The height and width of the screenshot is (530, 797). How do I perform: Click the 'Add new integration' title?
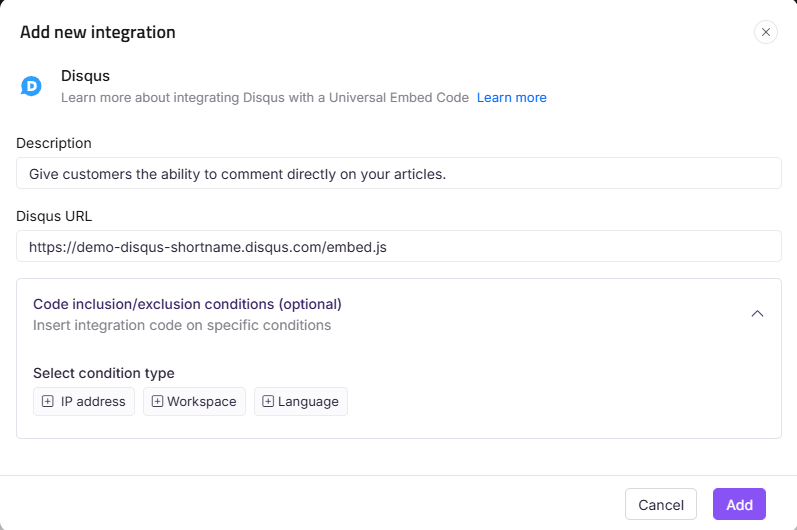(x=98, y=32)
